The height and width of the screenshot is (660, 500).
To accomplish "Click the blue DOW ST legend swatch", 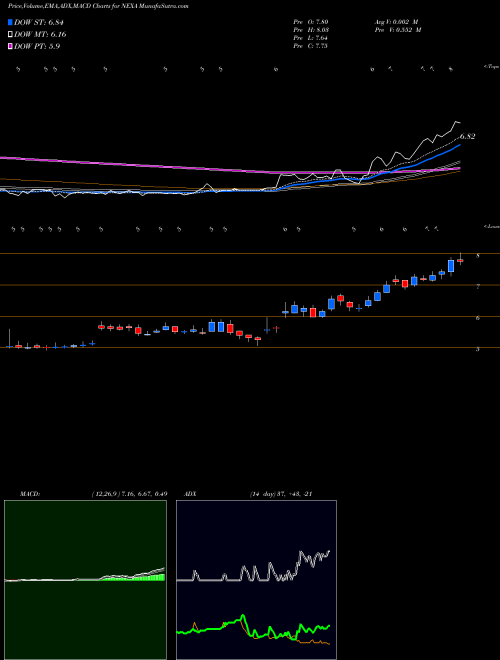I will click(x=10, y=22).
